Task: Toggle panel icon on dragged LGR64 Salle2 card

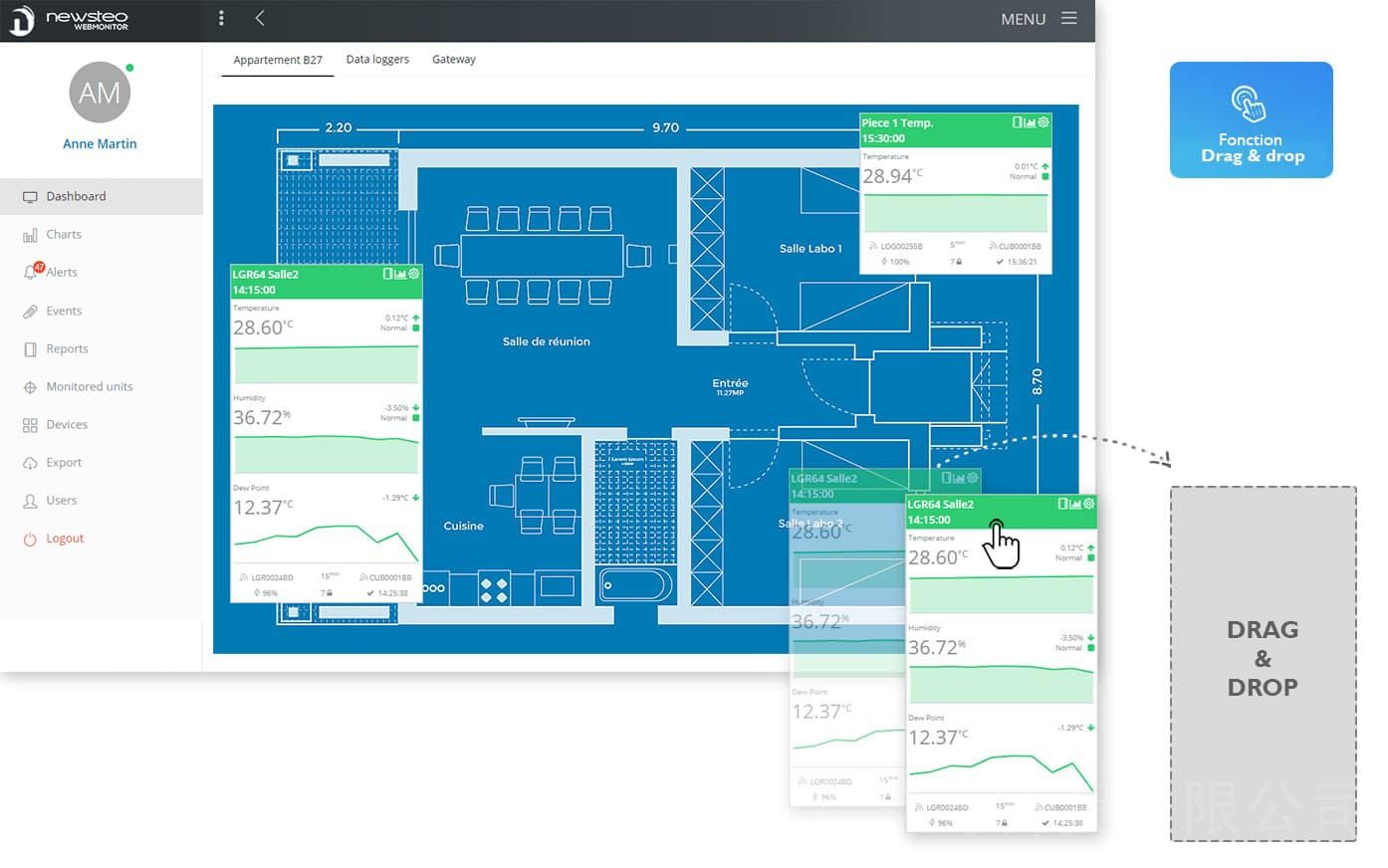Action: (1062, 504)
